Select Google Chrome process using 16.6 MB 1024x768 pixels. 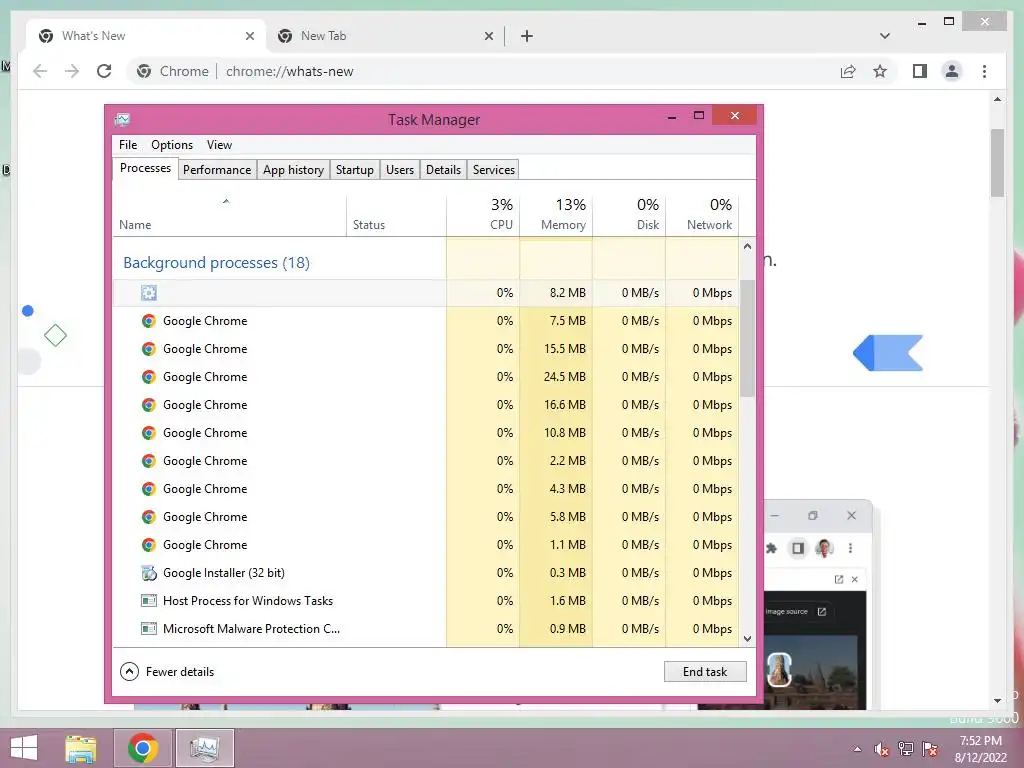pyautogui.click(x=426, y=405)
